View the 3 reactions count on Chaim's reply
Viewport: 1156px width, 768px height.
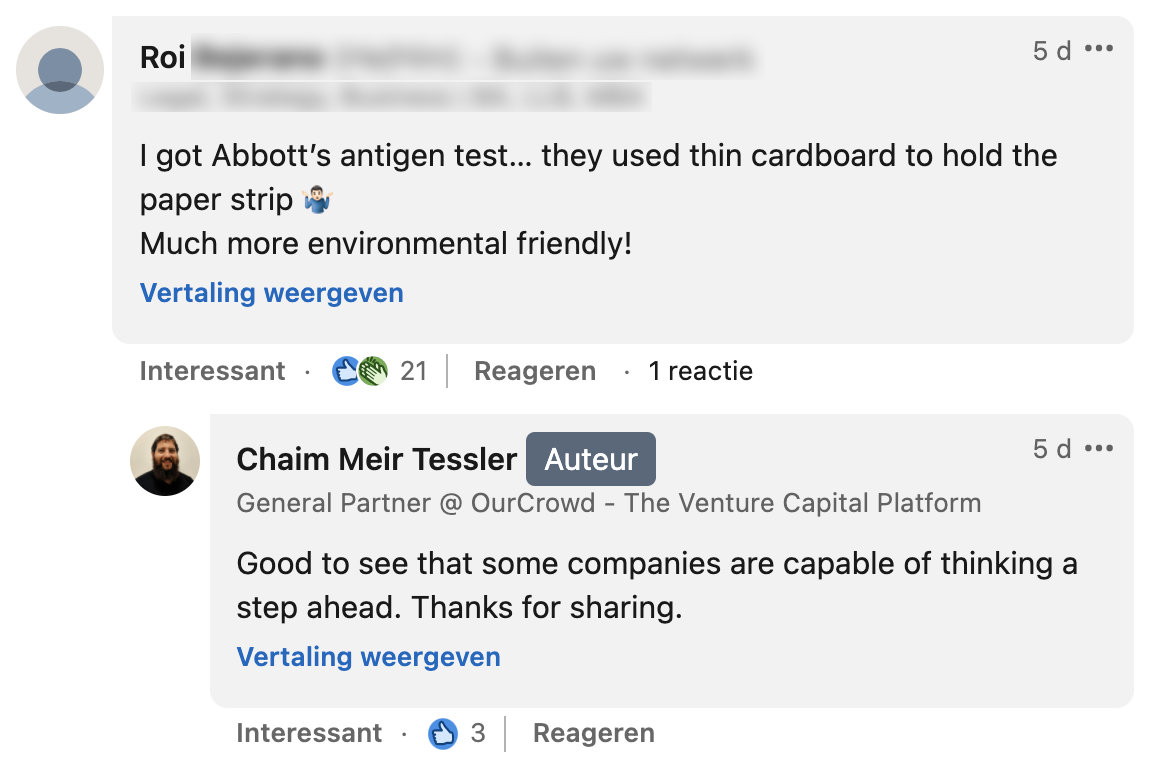point(478,734)
